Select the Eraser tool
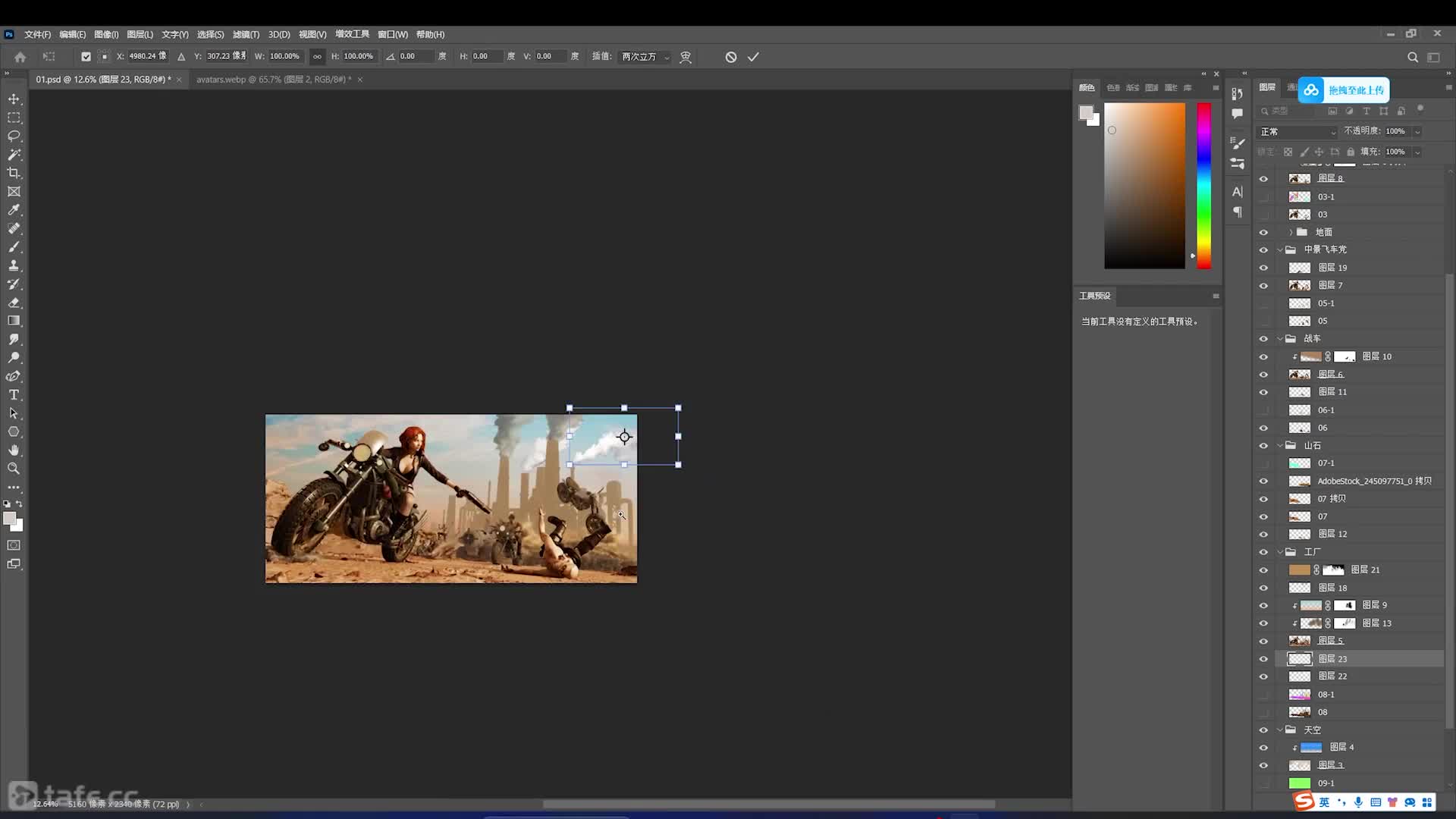The image size is (1456, 819). (x=14, y=303)
